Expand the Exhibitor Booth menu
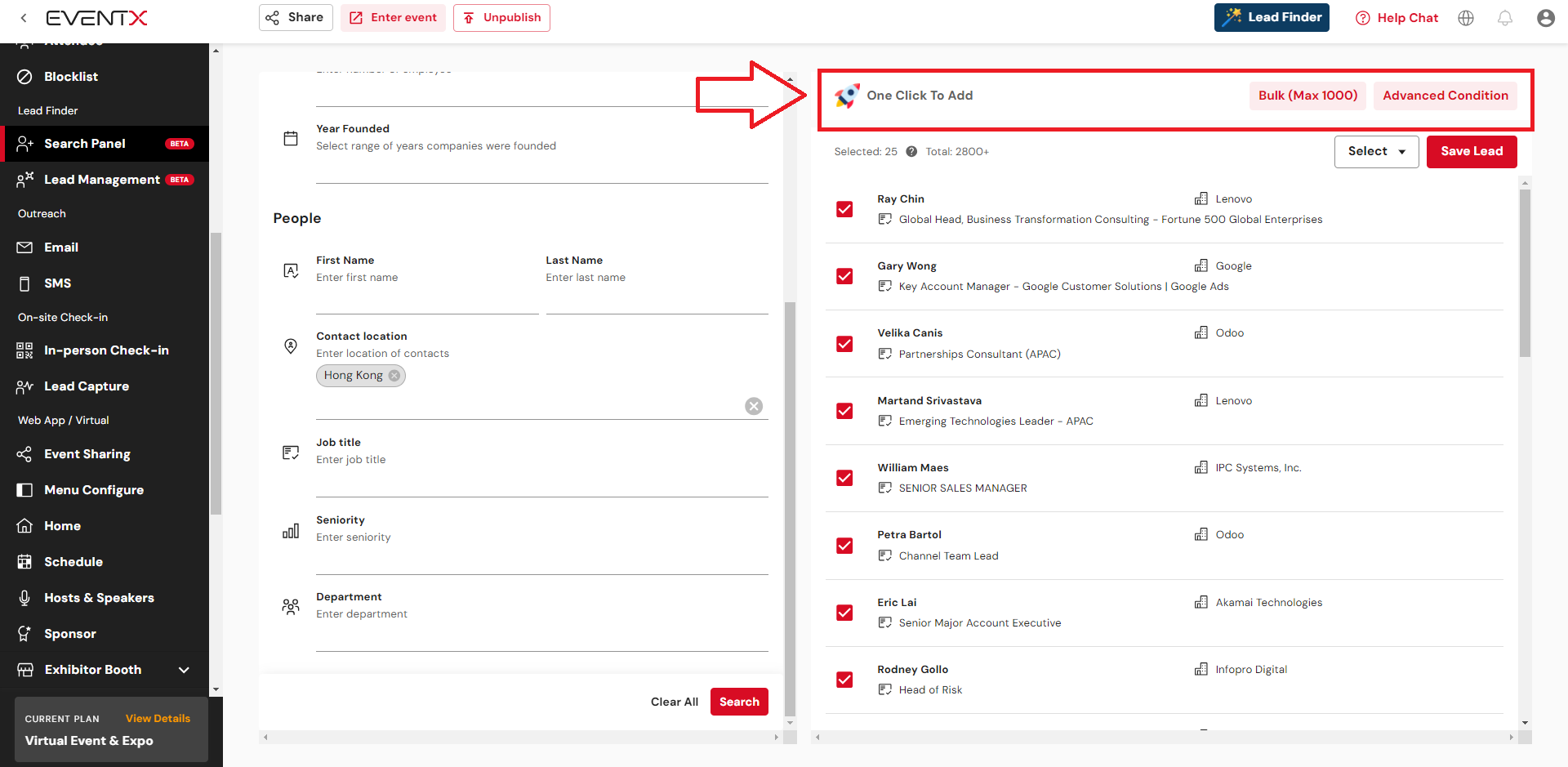 click(x=184, y=670)
